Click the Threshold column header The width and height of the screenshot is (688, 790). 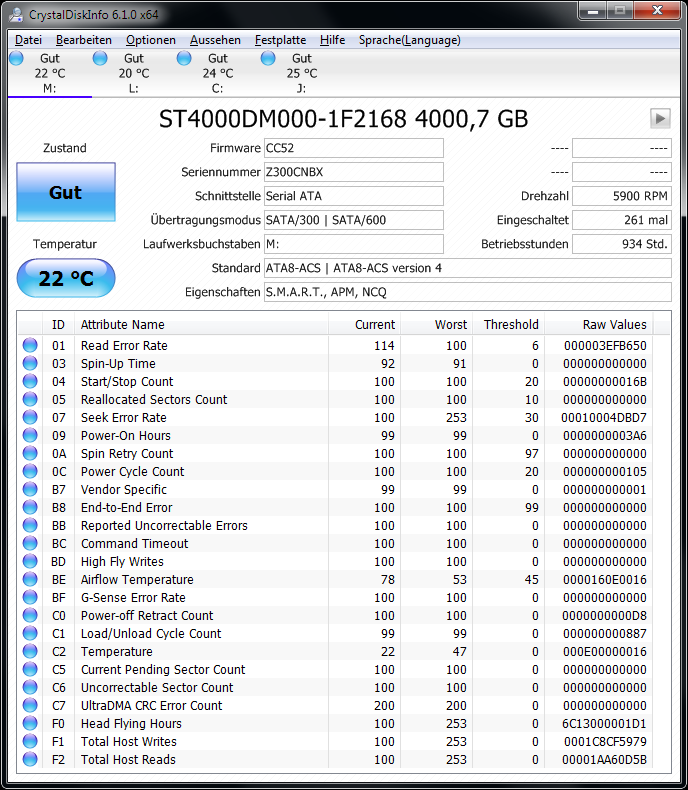(x=509, y=324)
